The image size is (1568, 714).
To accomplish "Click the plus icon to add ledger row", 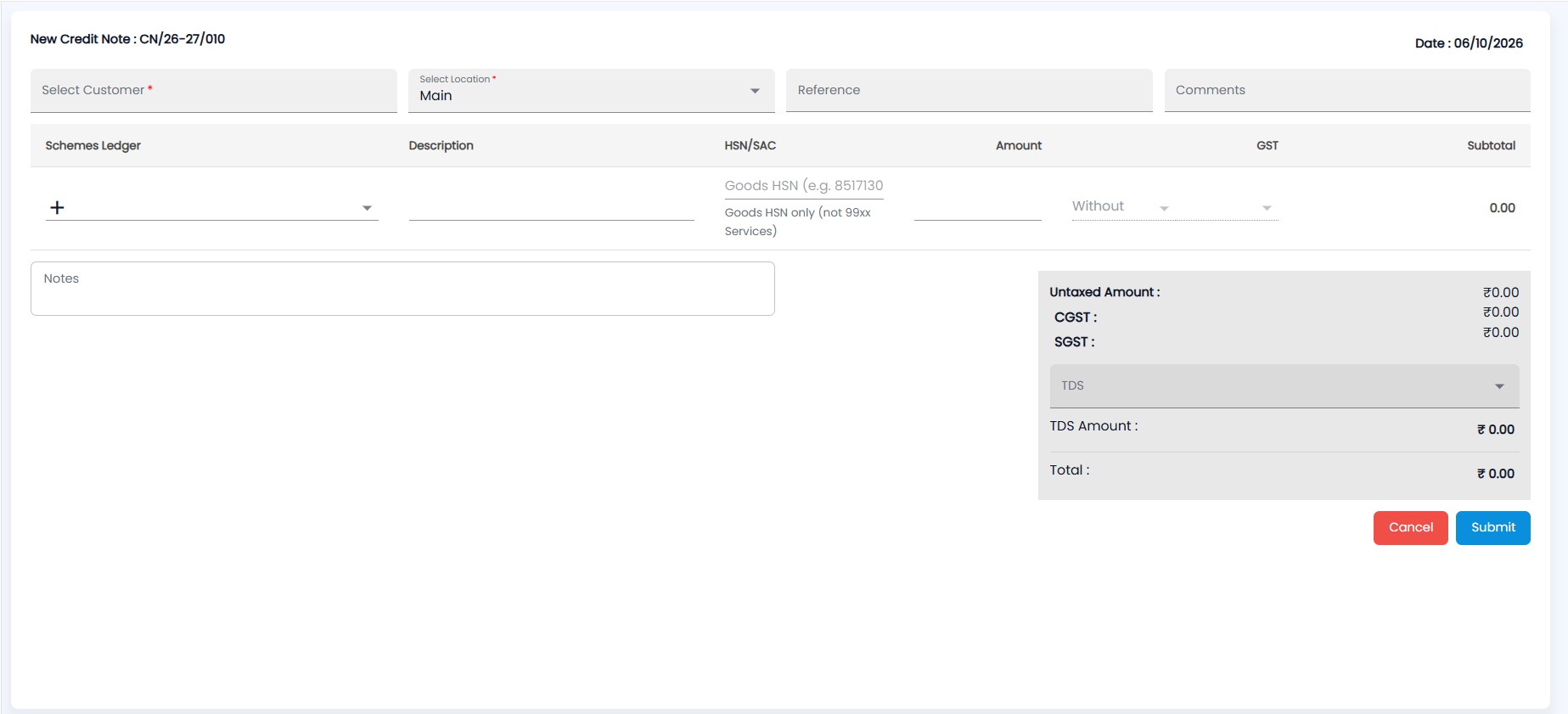I will point(57,207).
